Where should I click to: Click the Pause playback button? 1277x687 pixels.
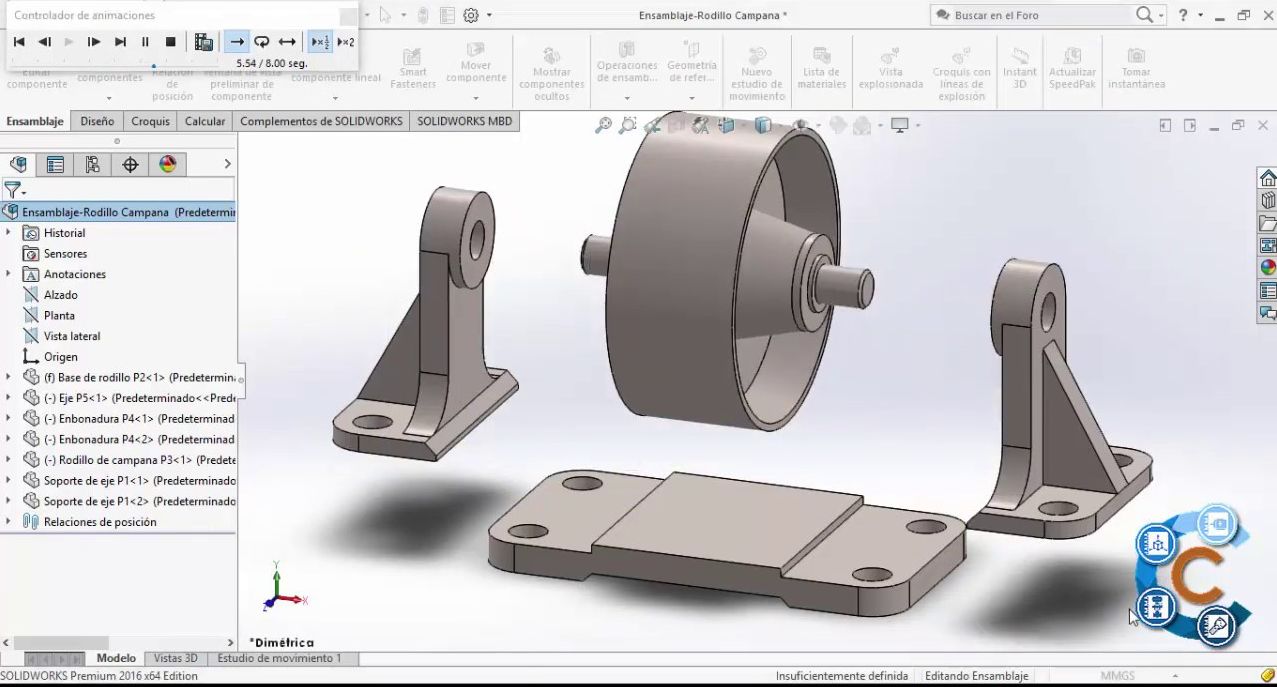pyautogui.click(x=144, y=41)
